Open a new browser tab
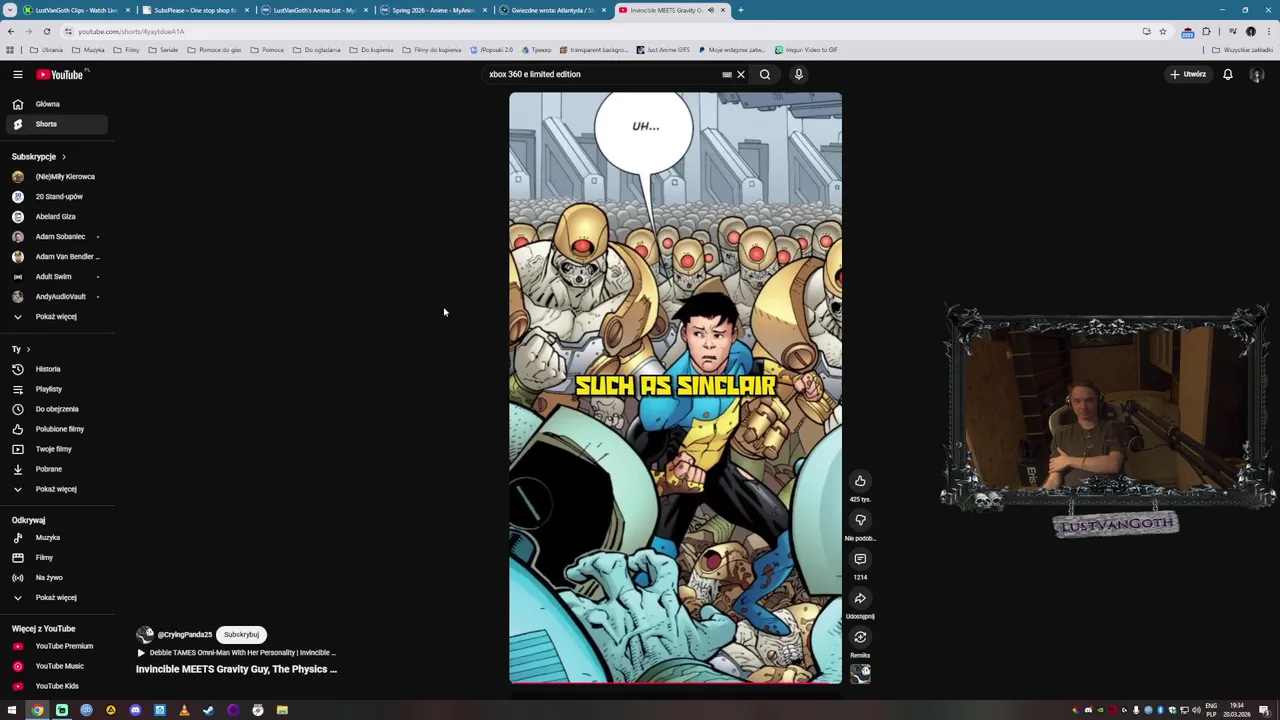 click(x=741, y=10)
